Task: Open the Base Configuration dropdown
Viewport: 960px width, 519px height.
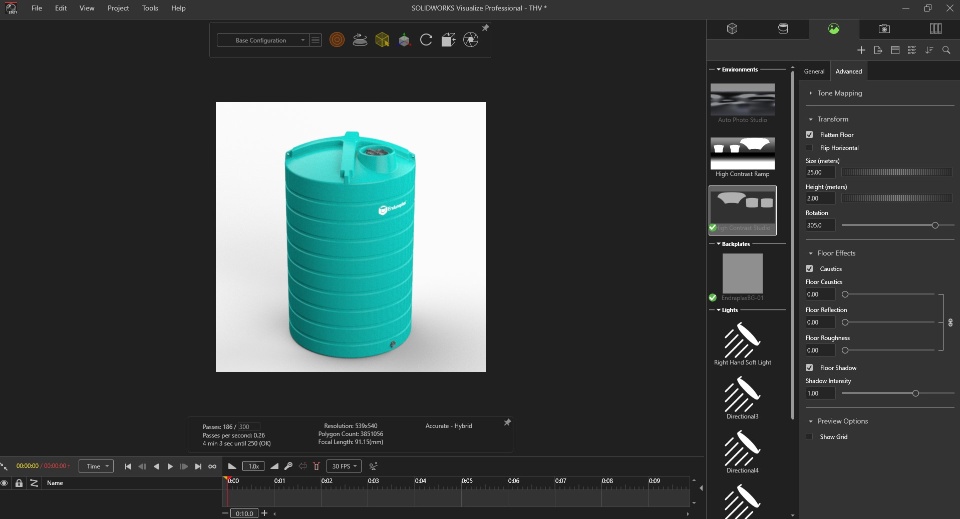Action: [x=262, y=40]
